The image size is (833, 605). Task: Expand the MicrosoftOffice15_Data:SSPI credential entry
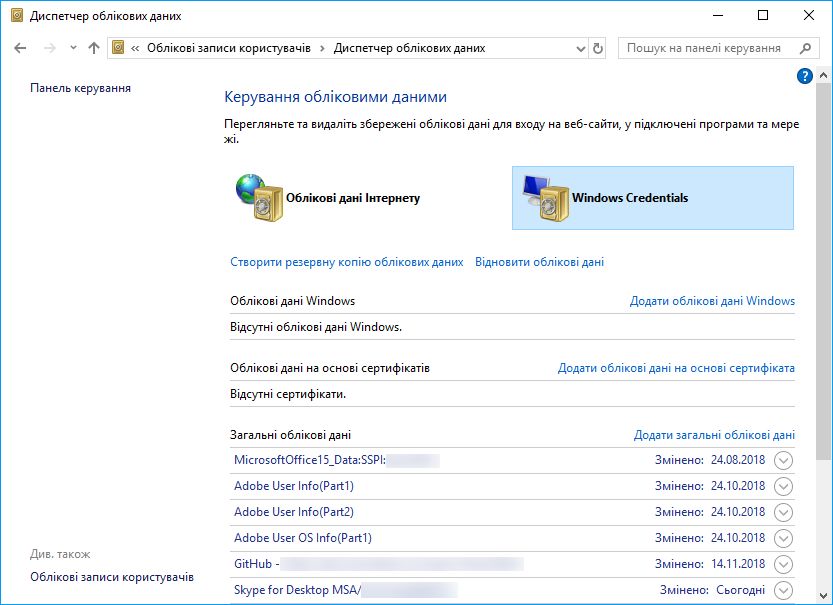(783, 460)
